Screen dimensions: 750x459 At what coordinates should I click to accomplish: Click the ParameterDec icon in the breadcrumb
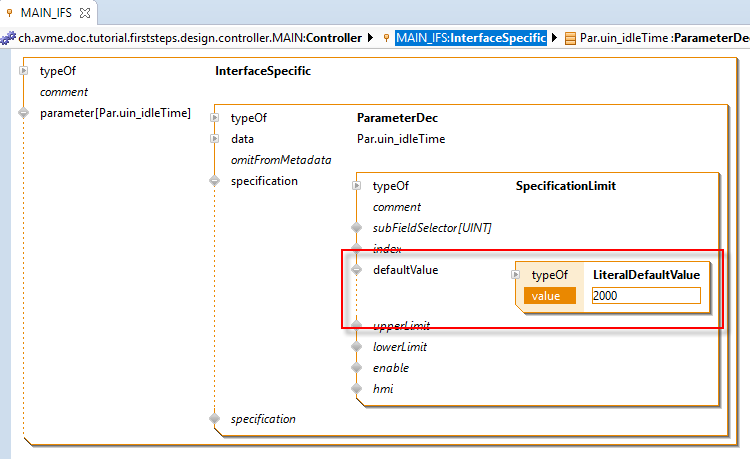pos(570,38)
